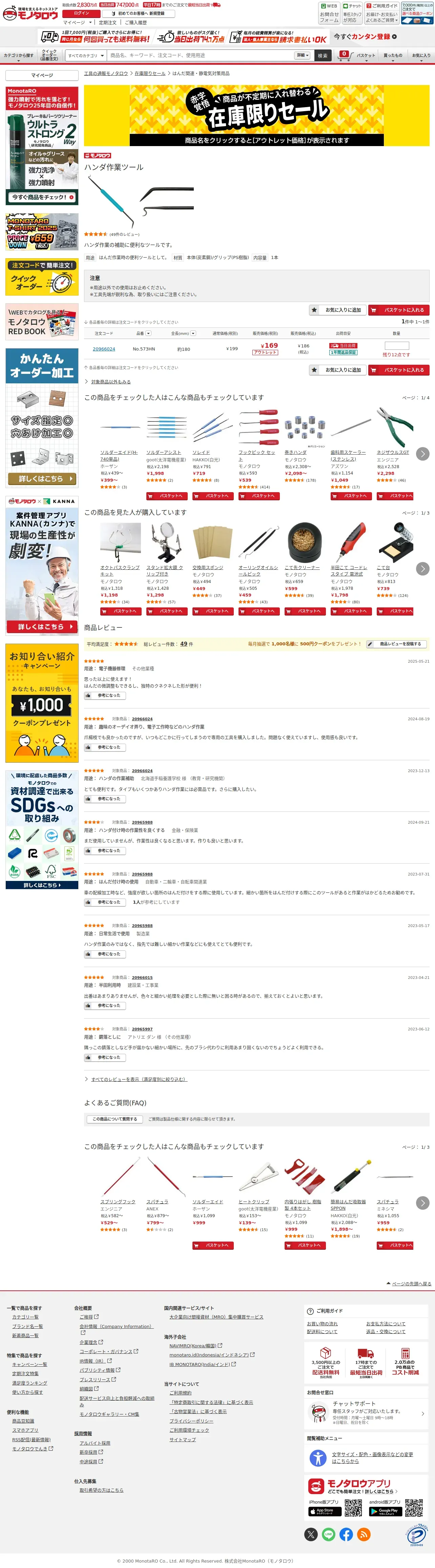Click upper バスケットに入れる button above table

[x=399, y=310]
